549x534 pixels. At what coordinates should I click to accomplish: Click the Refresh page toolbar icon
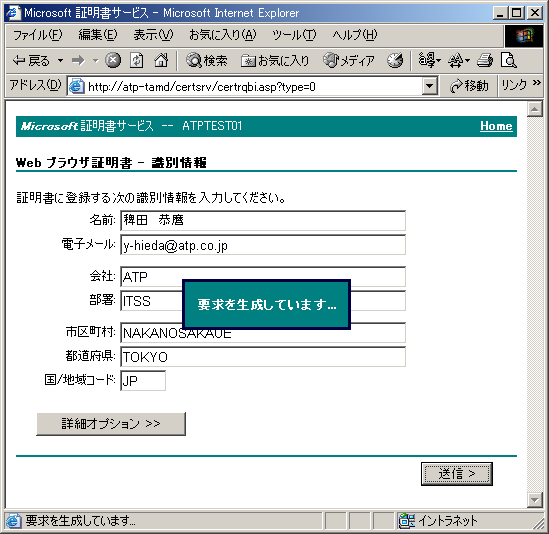click(137, 61)
